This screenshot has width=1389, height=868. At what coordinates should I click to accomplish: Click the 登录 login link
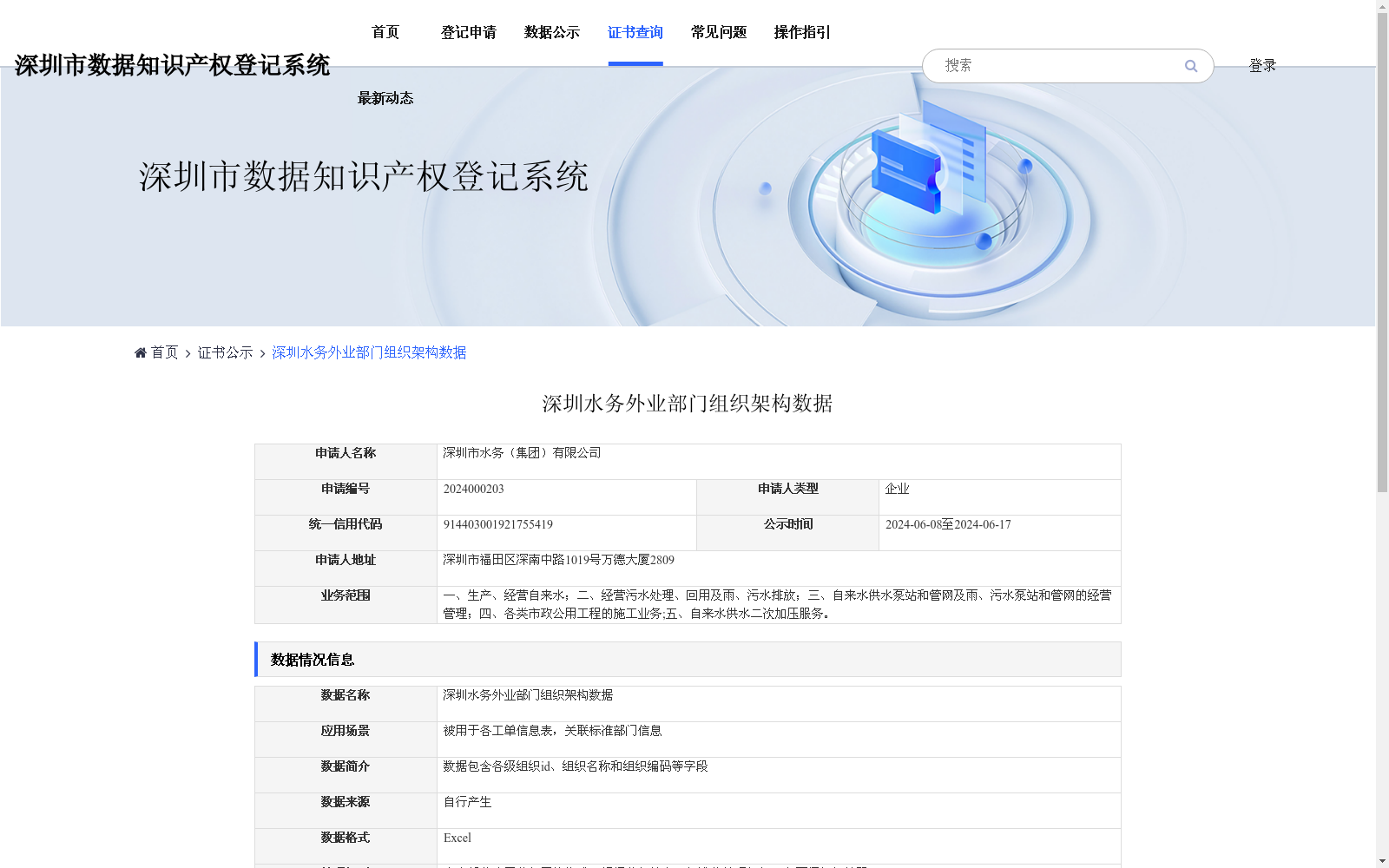click(1262, 66)
